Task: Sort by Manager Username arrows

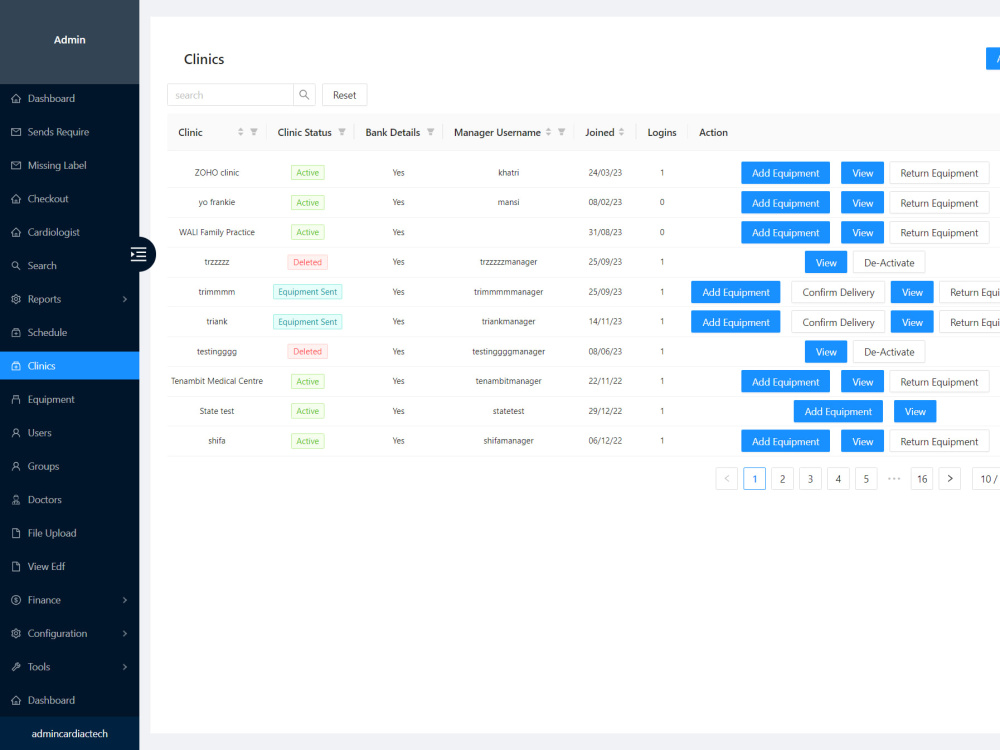Action: pos(548,132)
